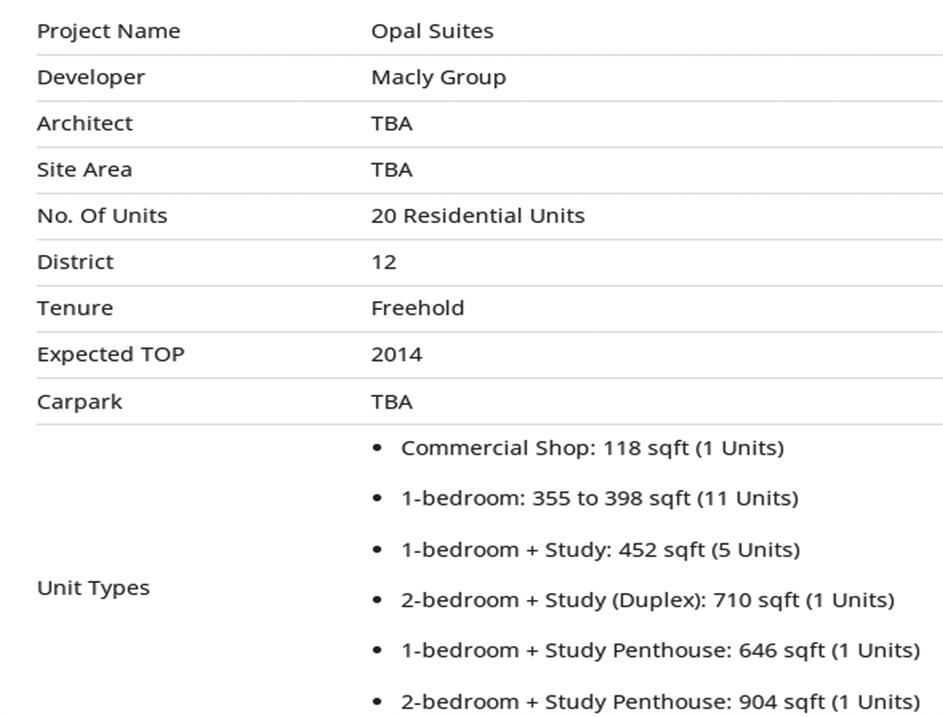
Task: Click the TBA value beside Architect
Action: [391, 123]
